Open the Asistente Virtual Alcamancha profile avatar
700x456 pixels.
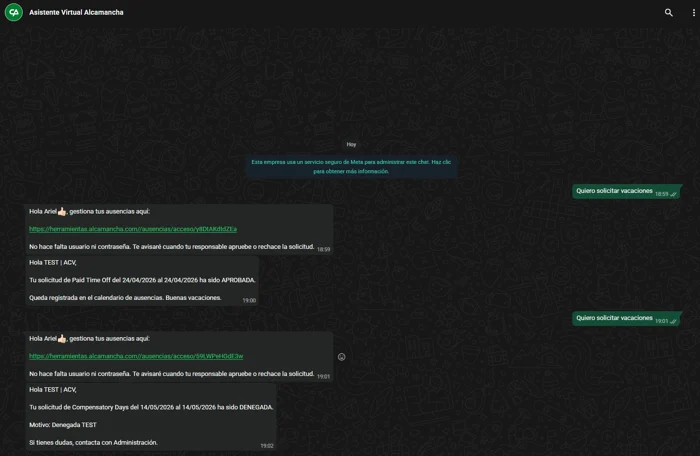(x=14, y=12)
